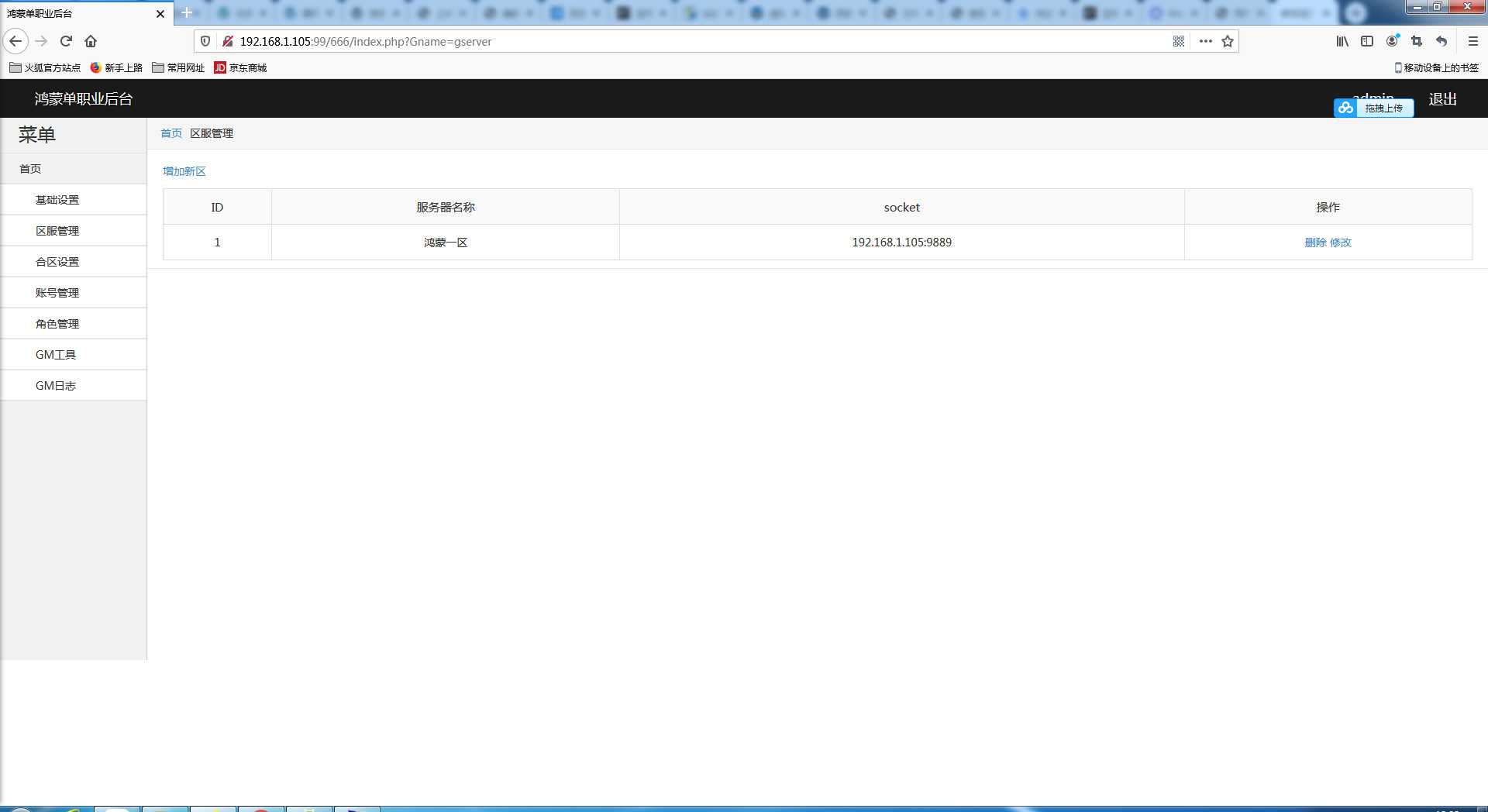Toggle sidebar view icon in toolbar

pyautogui.click(x=1367, y=41)
